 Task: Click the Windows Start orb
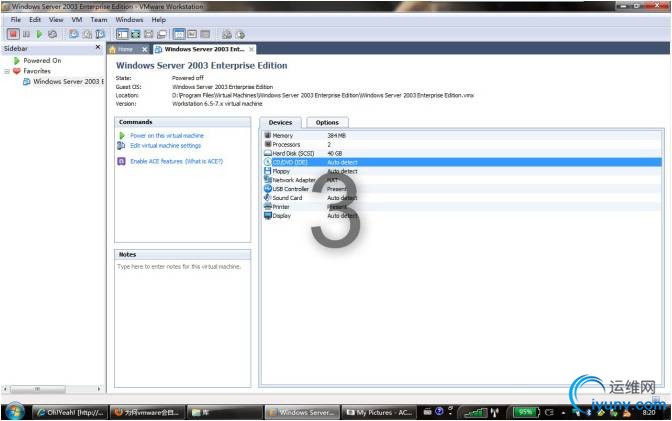(15, 412)
